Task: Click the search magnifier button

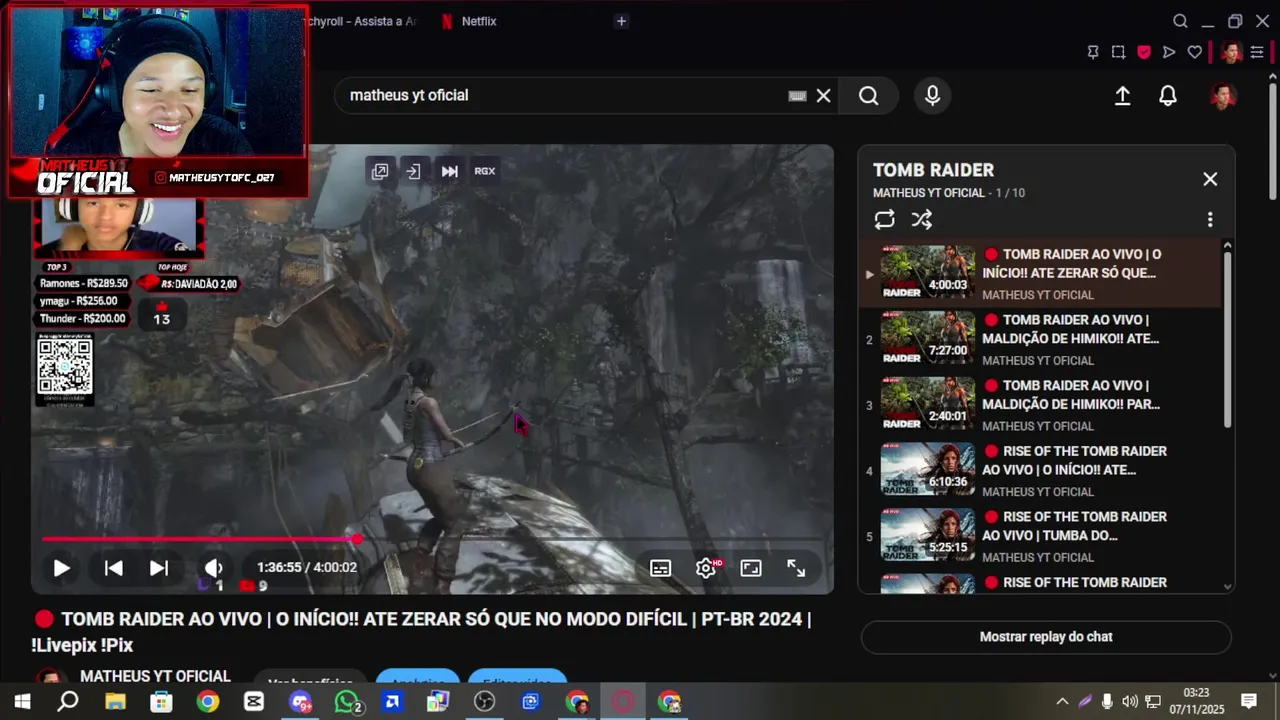Action: click(x=868, y=96)
